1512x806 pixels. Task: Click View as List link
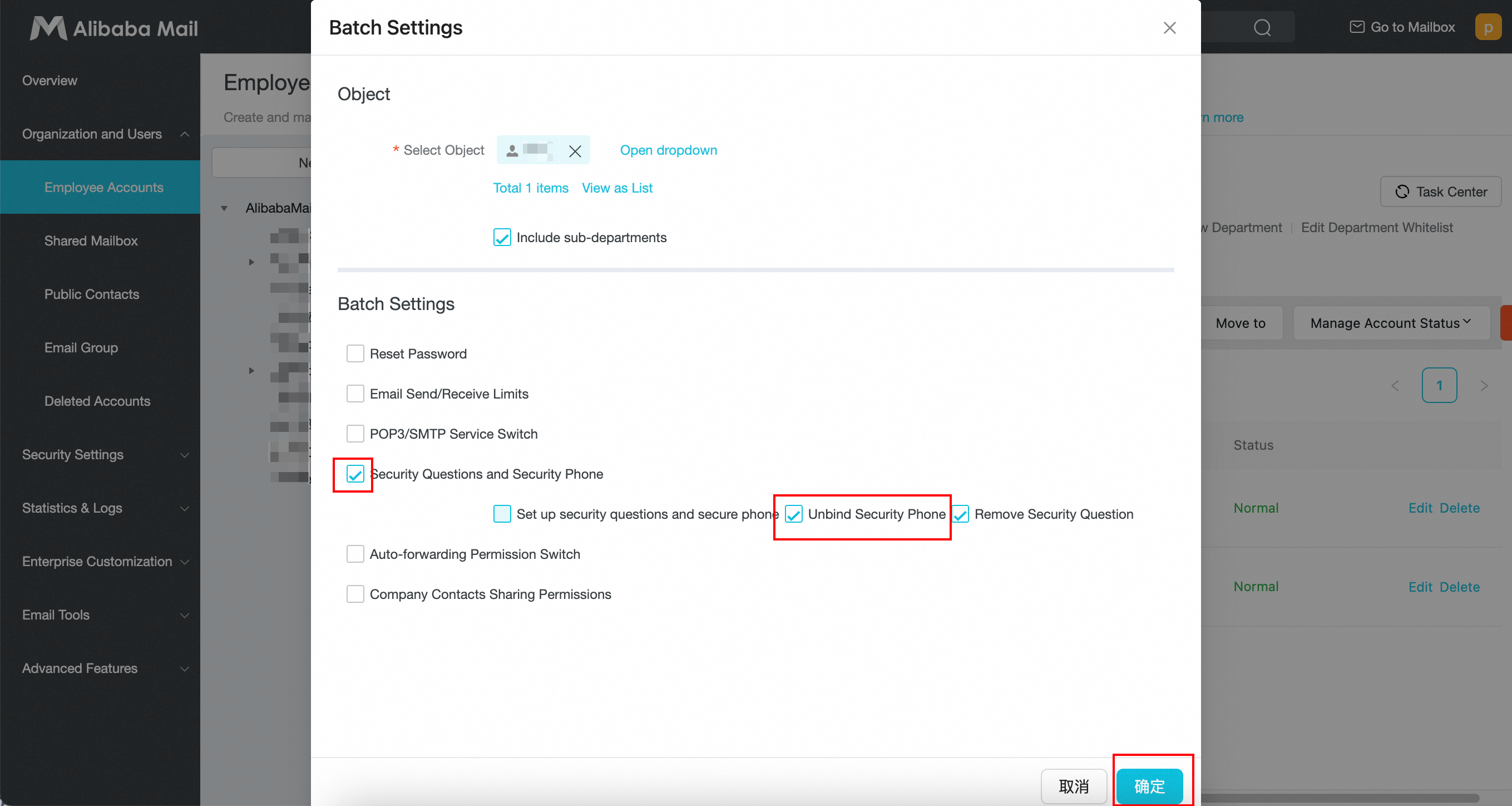coord(617,188)
